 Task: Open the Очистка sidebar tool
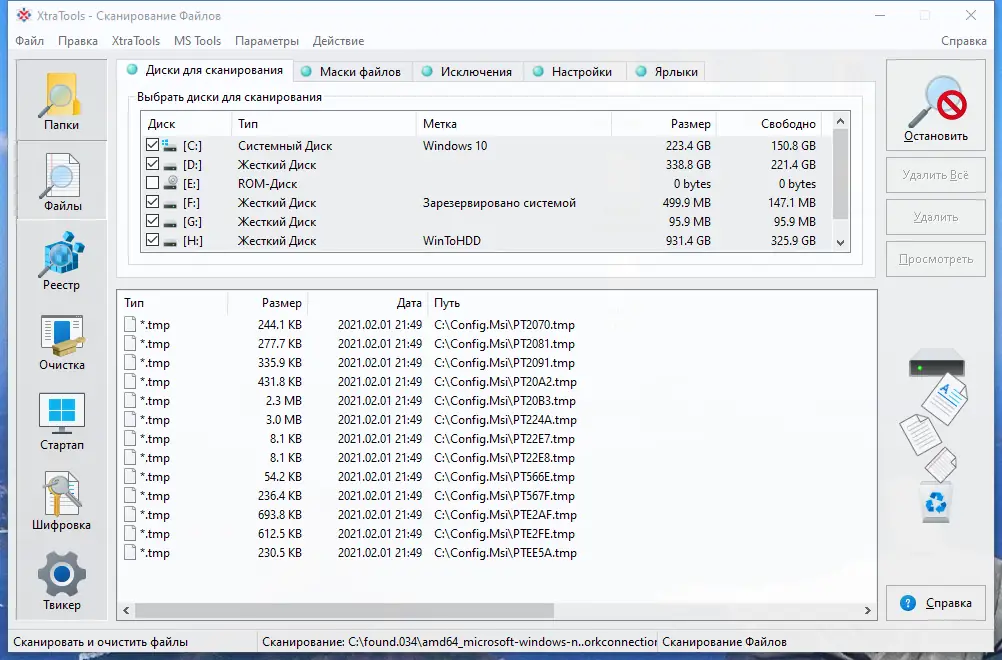coord(61,341)
